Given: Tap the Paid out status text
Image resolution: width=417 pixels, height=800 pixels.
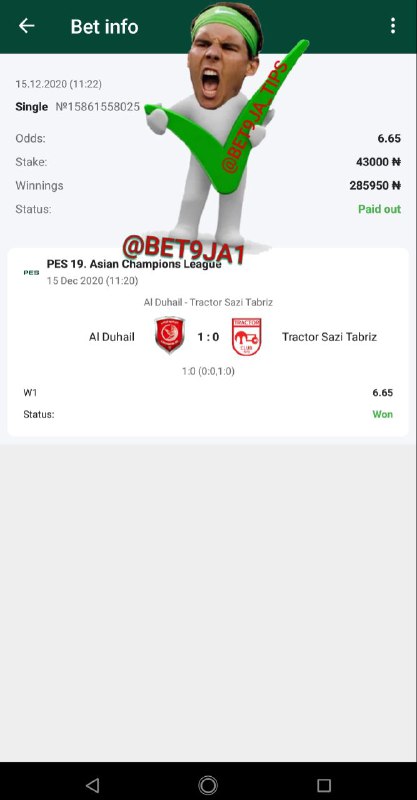Looking at the screenshot, I should 379,209.
